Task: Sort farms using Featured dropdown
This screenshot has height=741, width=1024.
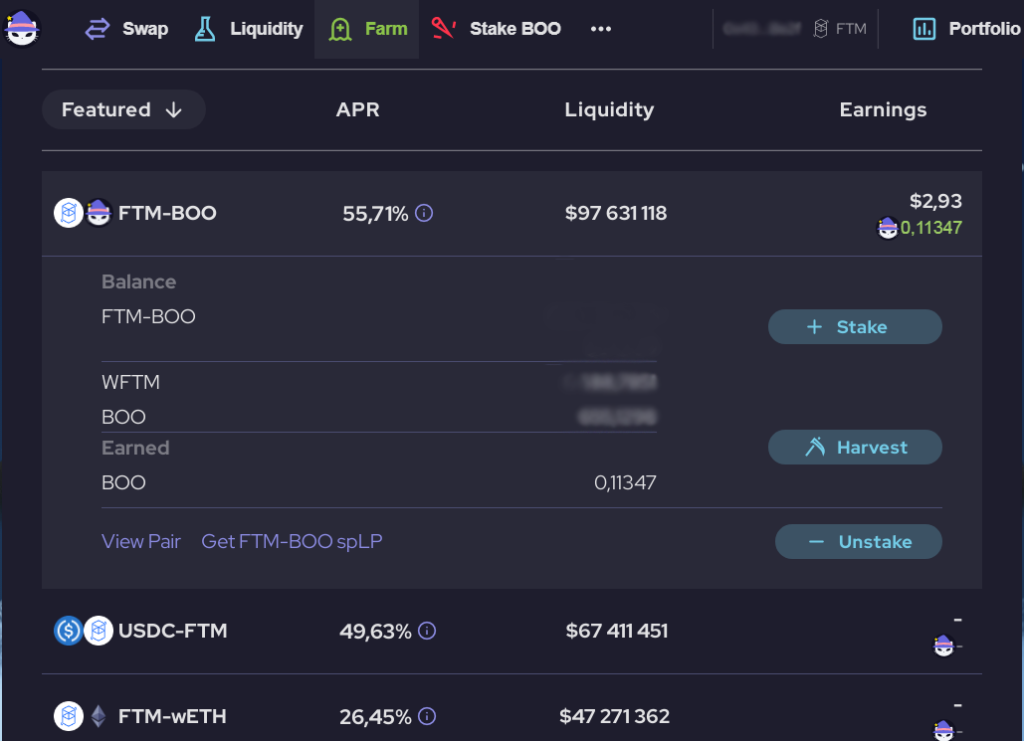Action: click(x=123, y=110)
